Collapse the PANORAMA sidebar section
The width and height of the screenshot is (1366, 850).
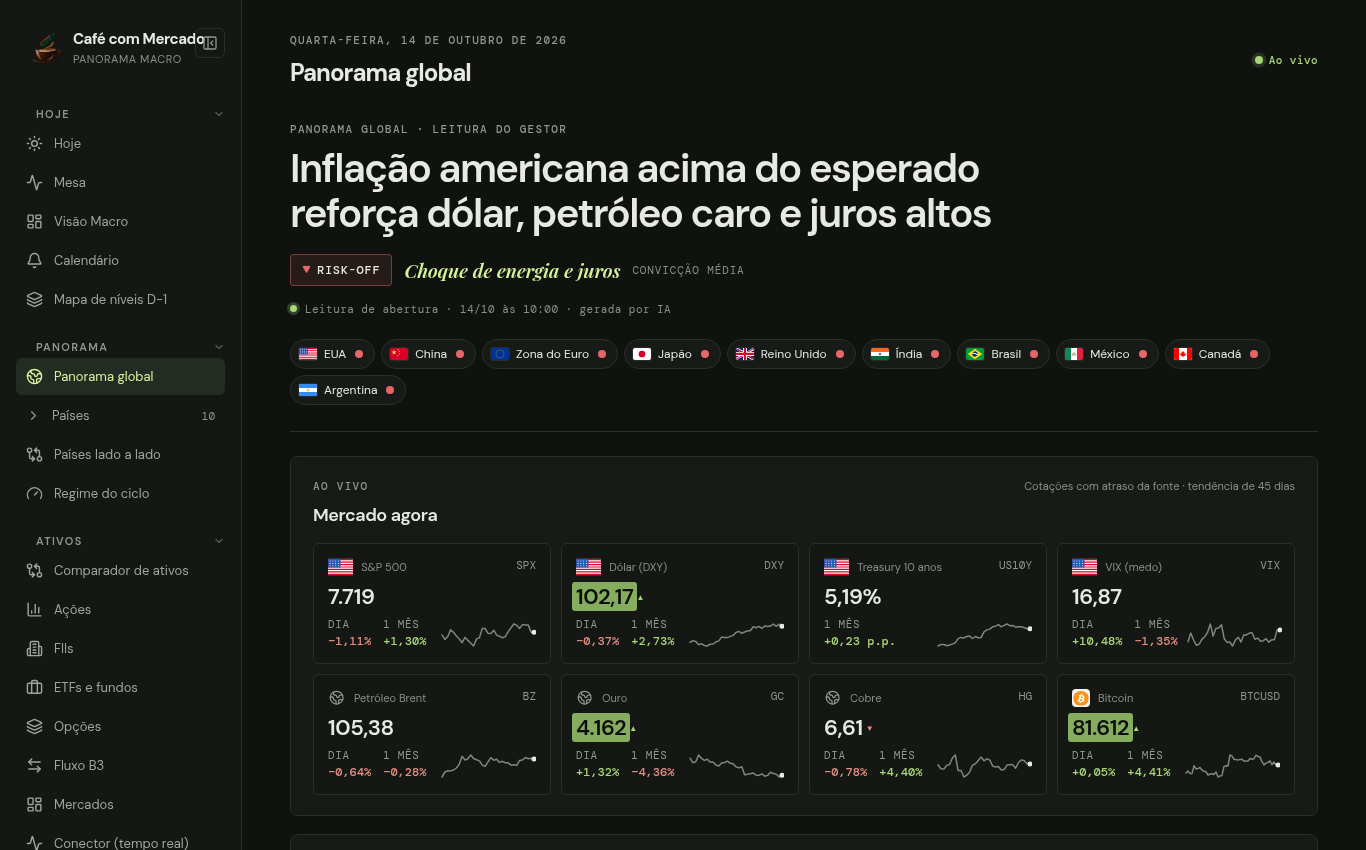point(219,347)
